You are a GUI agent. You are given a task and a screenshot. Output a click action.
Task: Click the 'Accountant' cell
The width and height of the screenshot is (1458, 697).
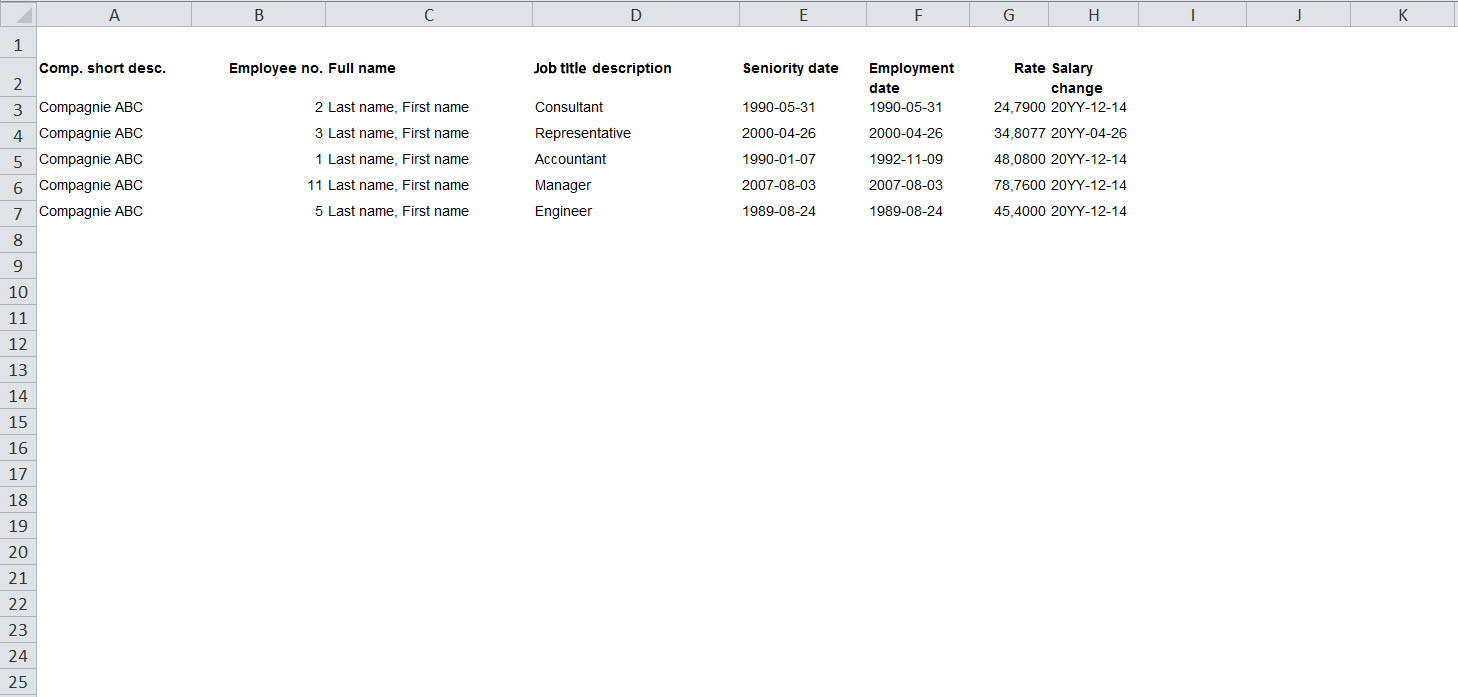(x=570, y=160)
